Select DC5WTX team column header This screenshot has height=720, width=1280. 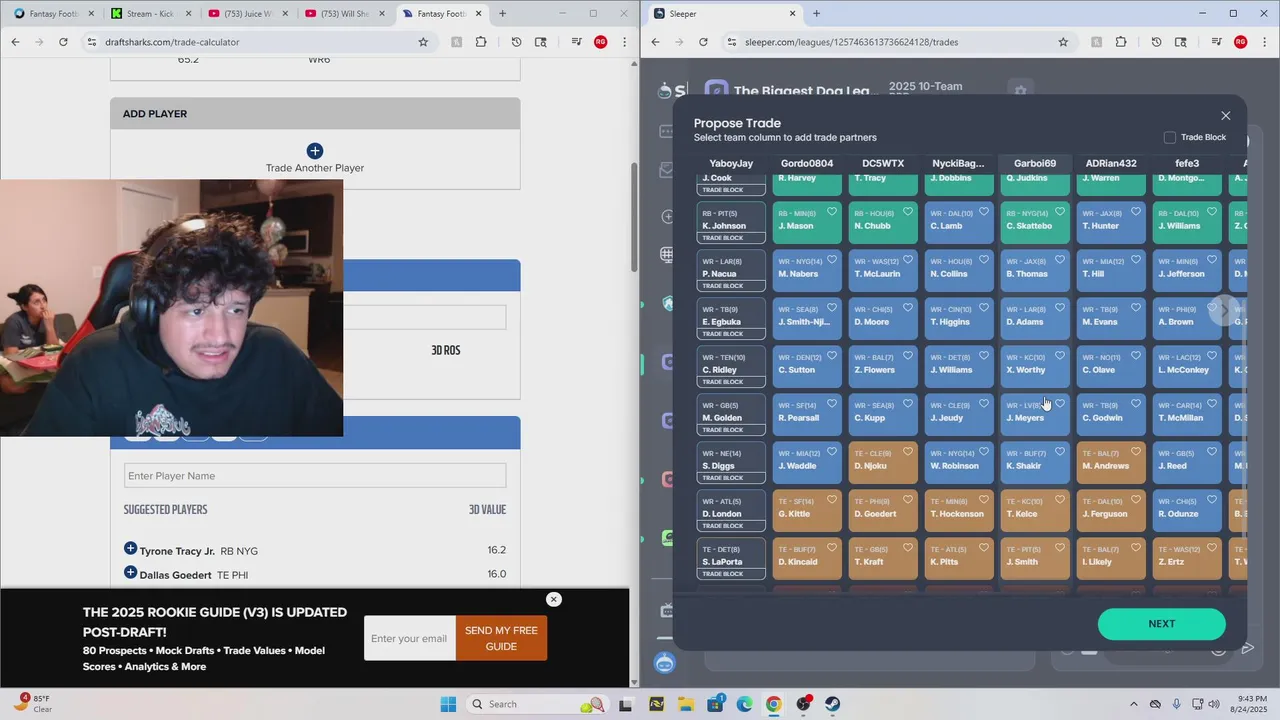(x=883, y=163)
